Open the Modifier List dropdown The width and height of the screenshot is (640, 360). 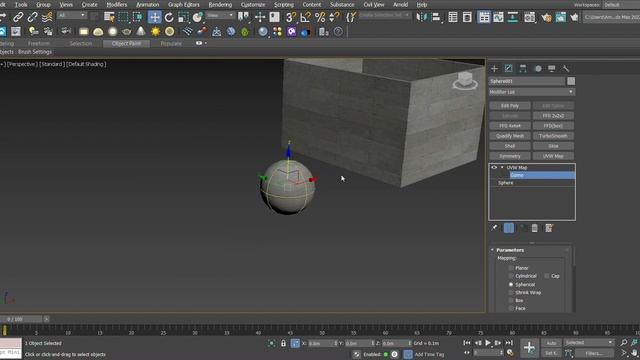532,92
